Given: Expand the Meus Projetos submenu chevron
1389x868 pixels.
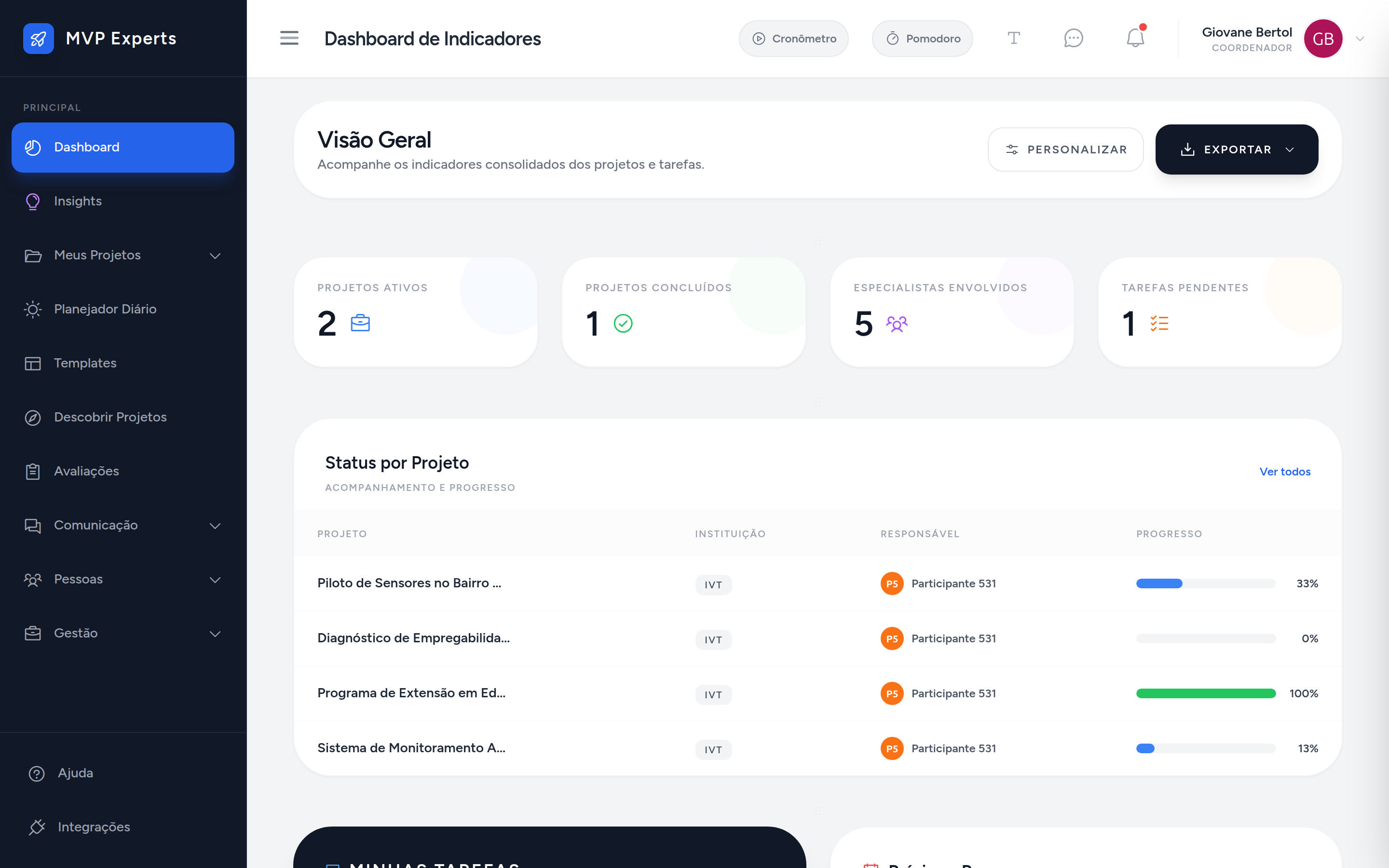Looking at the screenshot, I should (x=215, y=256).
